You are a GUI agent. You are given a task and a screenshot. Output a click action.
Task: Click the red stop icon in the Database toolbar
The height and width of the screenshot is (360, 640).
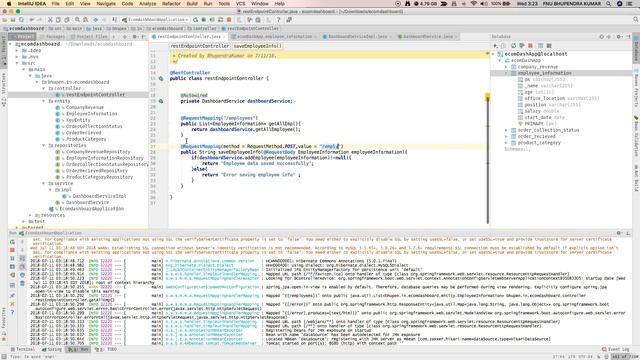tap(531, 46)
